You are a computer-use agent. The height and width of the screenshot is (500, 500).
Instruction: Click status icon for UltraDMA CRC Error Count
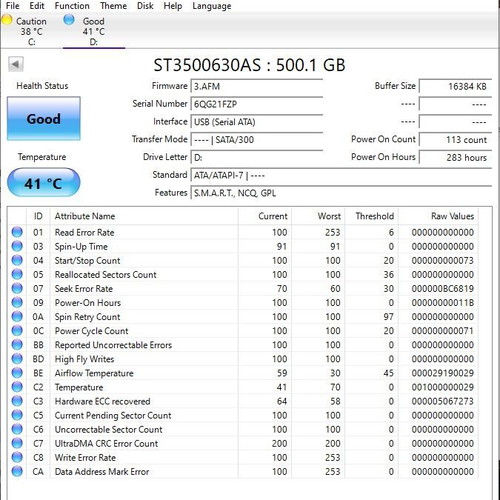click(x=17, y=443)
